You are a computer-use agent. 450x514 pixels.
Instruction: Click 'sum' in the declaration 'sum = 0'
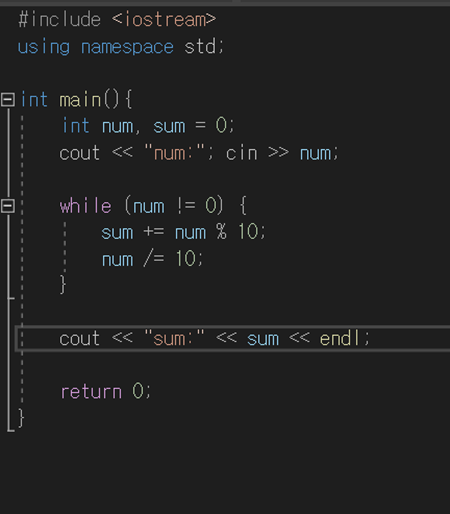169,127
